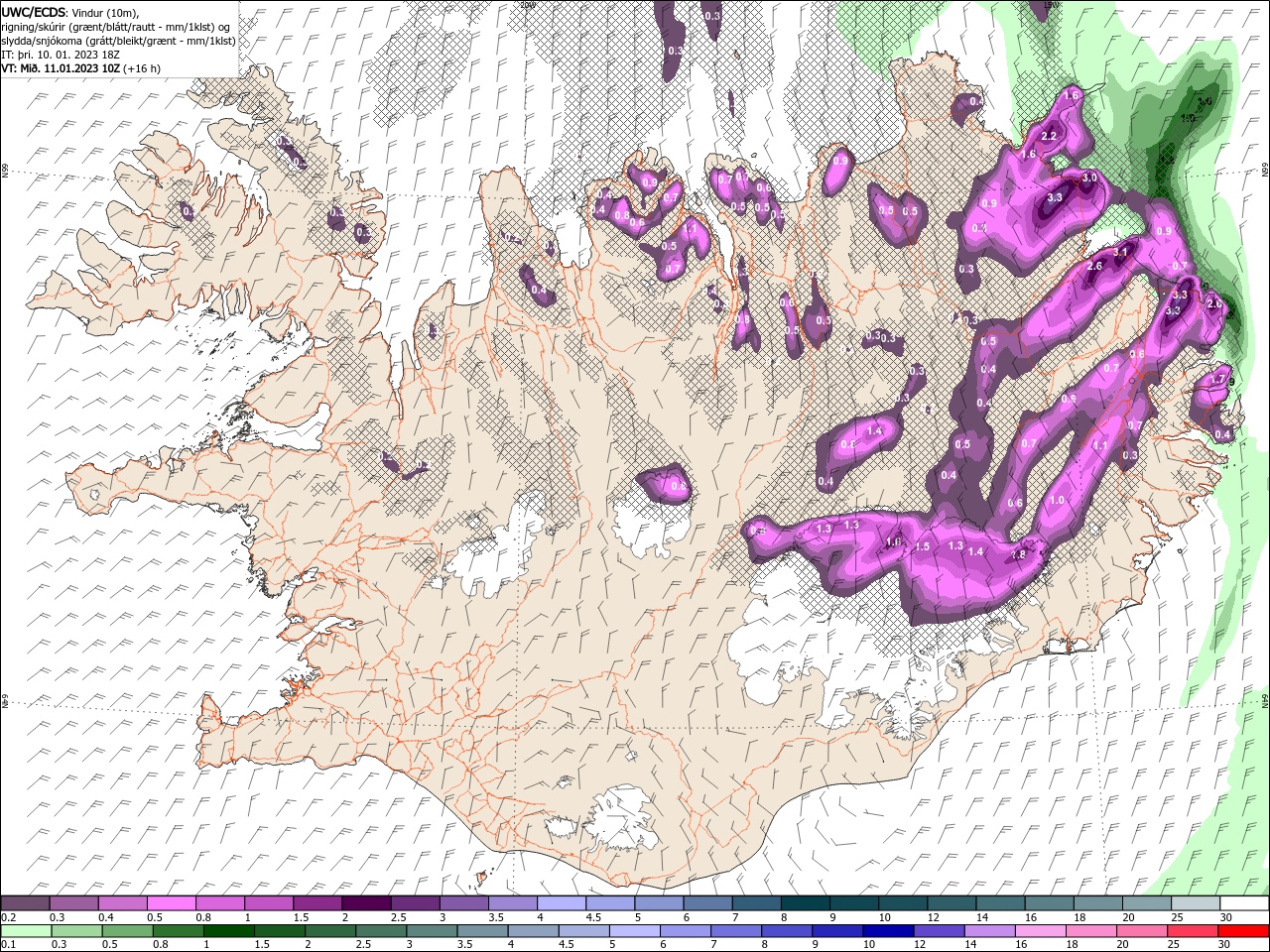Image resolution: width=1270 pixels, height=952 pixels.
Task: Select the snow legend swatch between 20 and 25
Action: click(x=1147, y=902)
